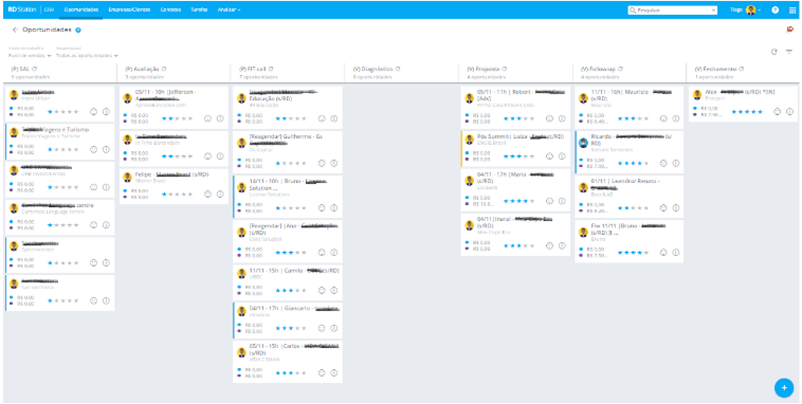Open the filter icon above the pipeline columns

point(788,51)
